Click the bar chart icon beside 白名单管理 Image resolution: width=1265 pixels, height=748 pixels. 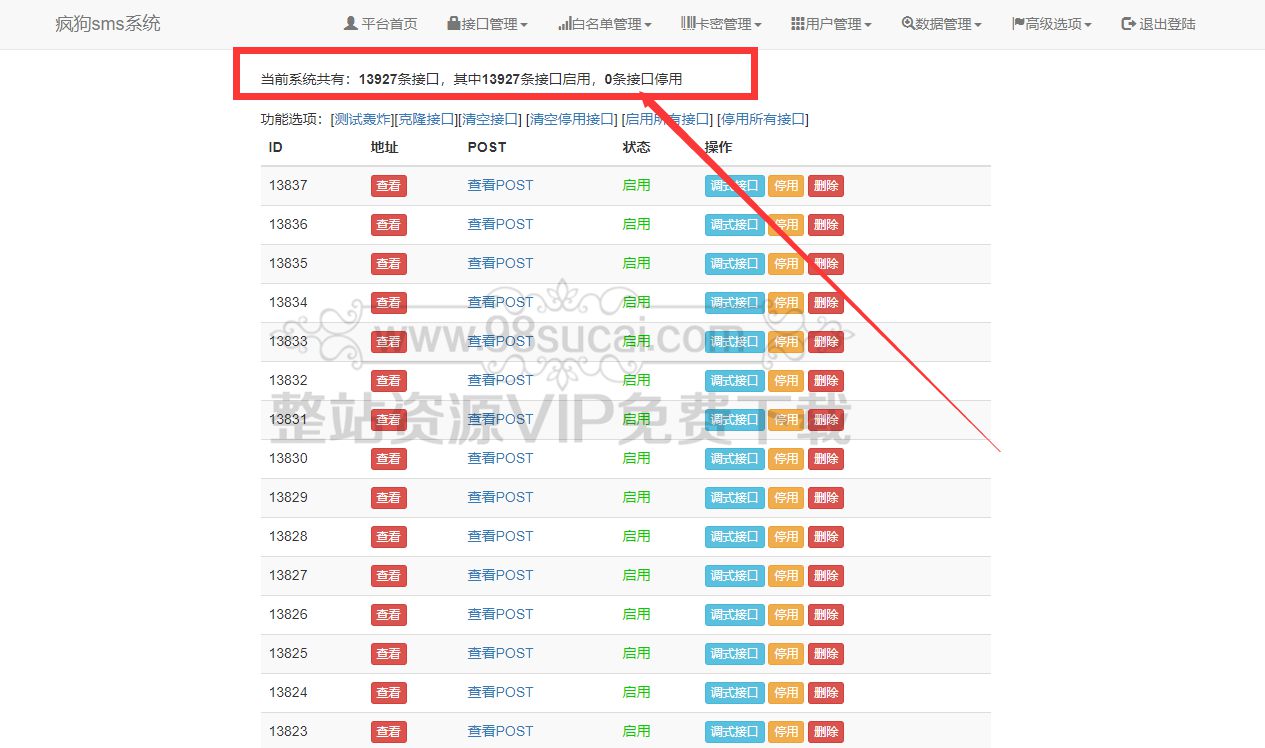click(x=565, y=24)
